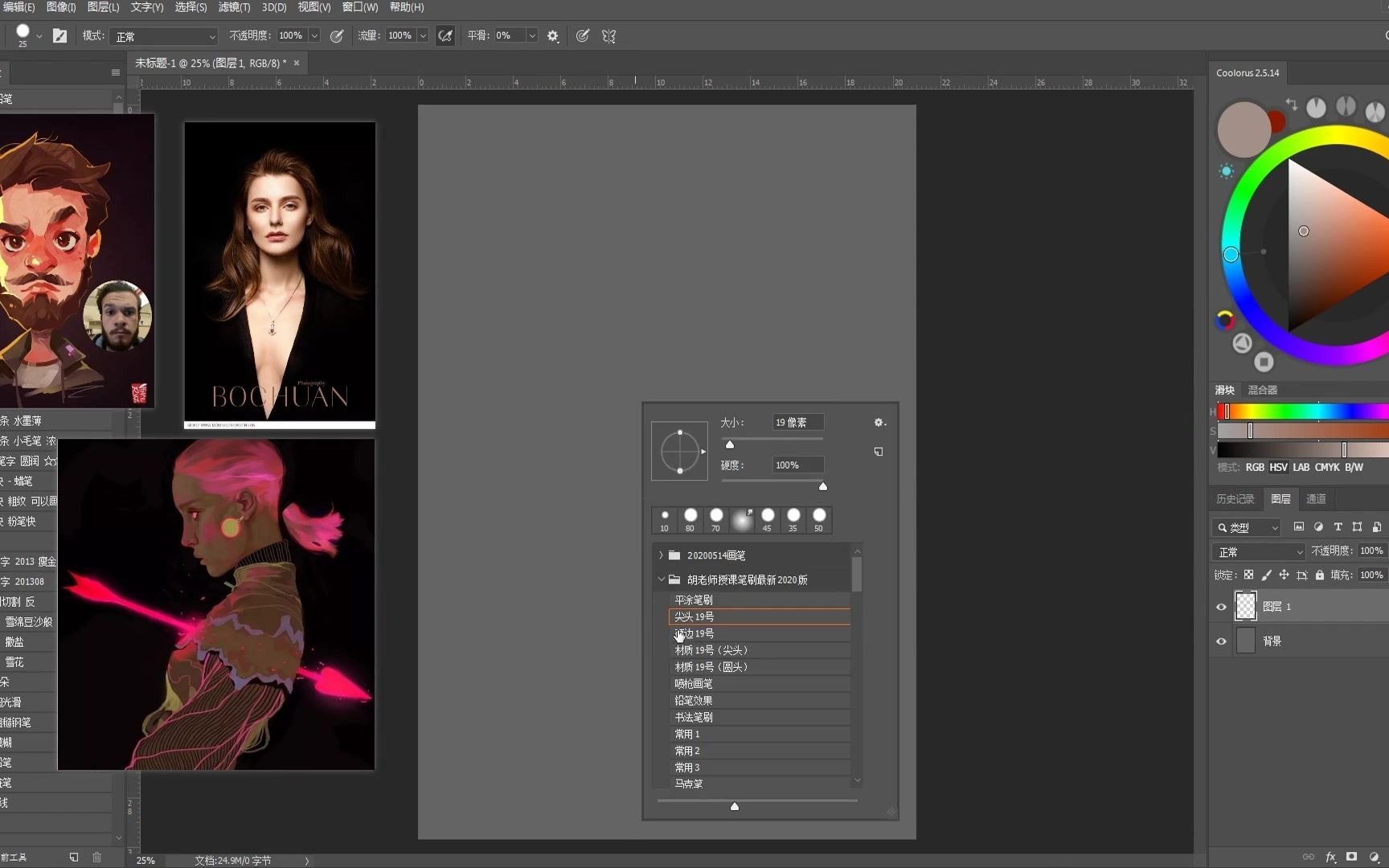The width and height of the screenshot is (1389, 868).
Task: Click the symmetry paint butterfly icon
Action: click(608, 35)
